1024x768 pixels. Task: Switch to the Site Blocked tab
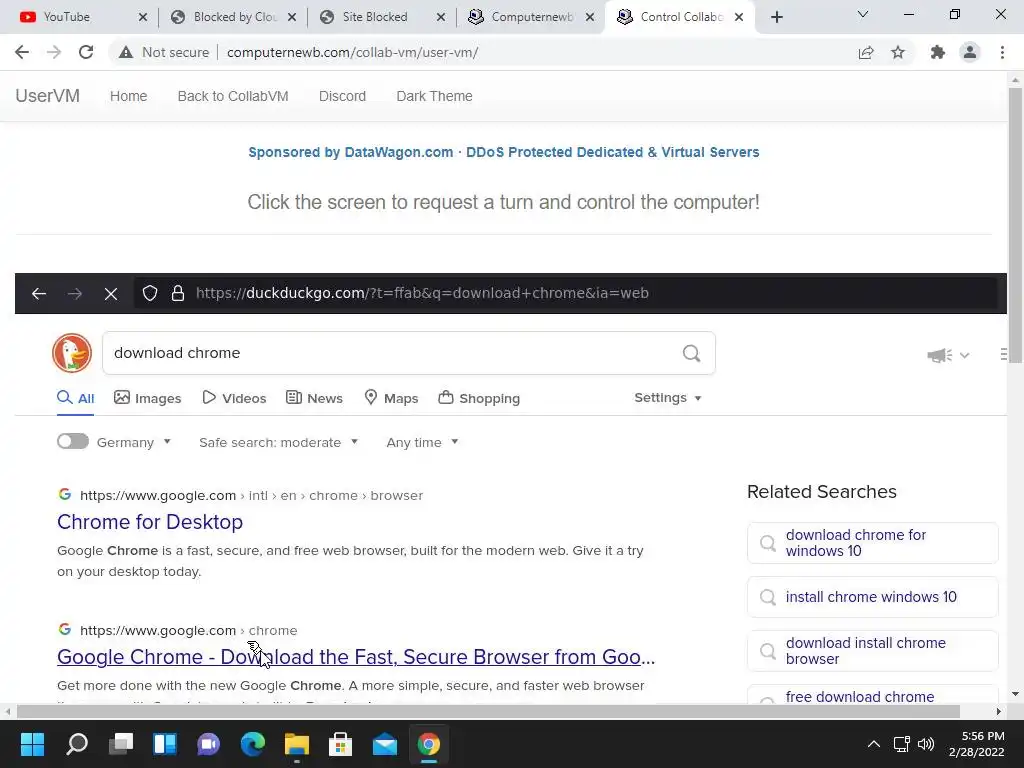pyautogui.click(x=379, y=17)
